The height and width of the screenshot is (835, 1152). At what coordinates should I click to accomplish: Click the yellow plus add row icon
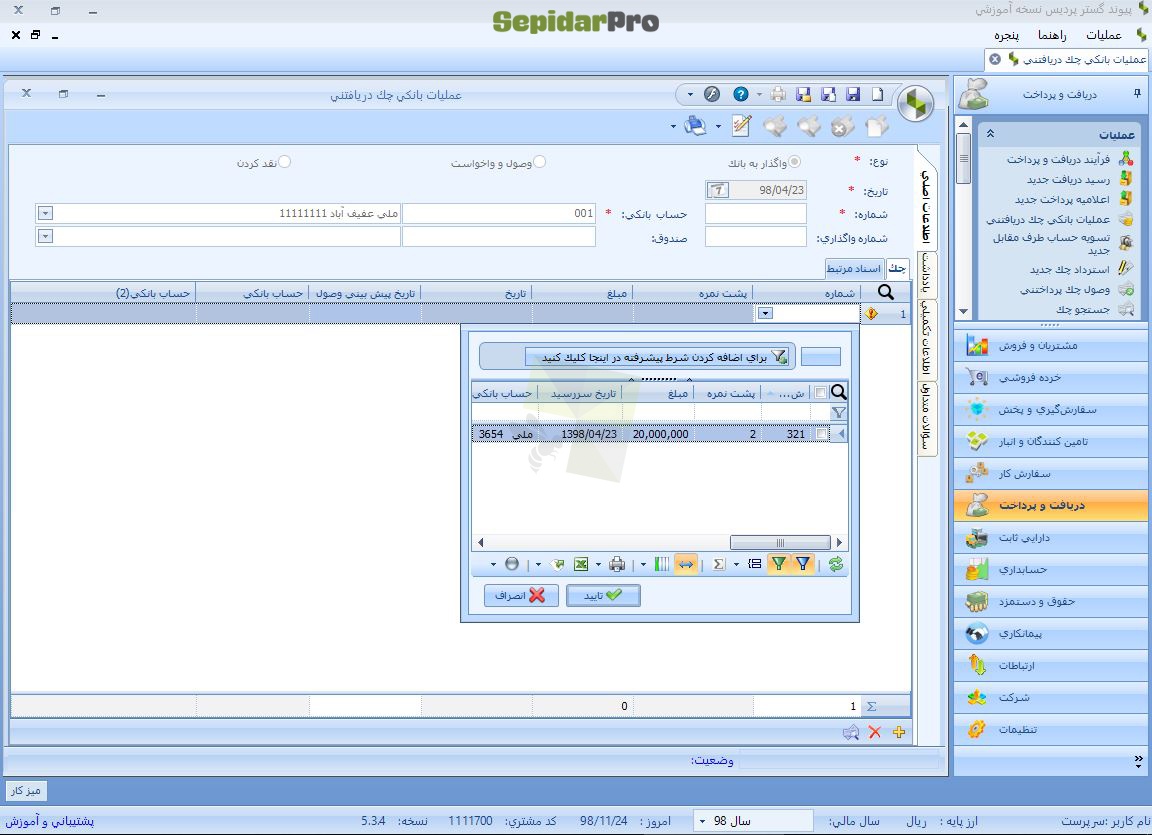[x=899, y=732]
